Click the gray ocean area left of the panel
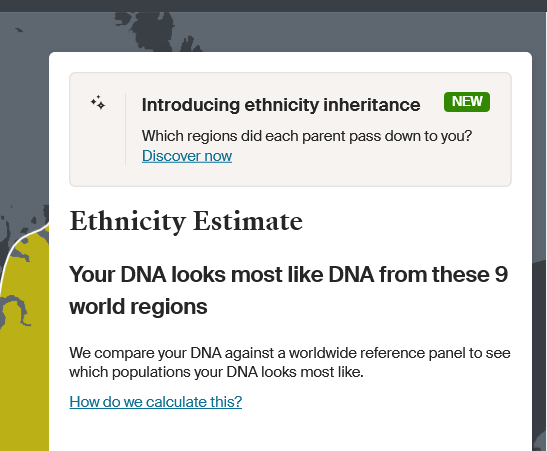 point(24,122)
